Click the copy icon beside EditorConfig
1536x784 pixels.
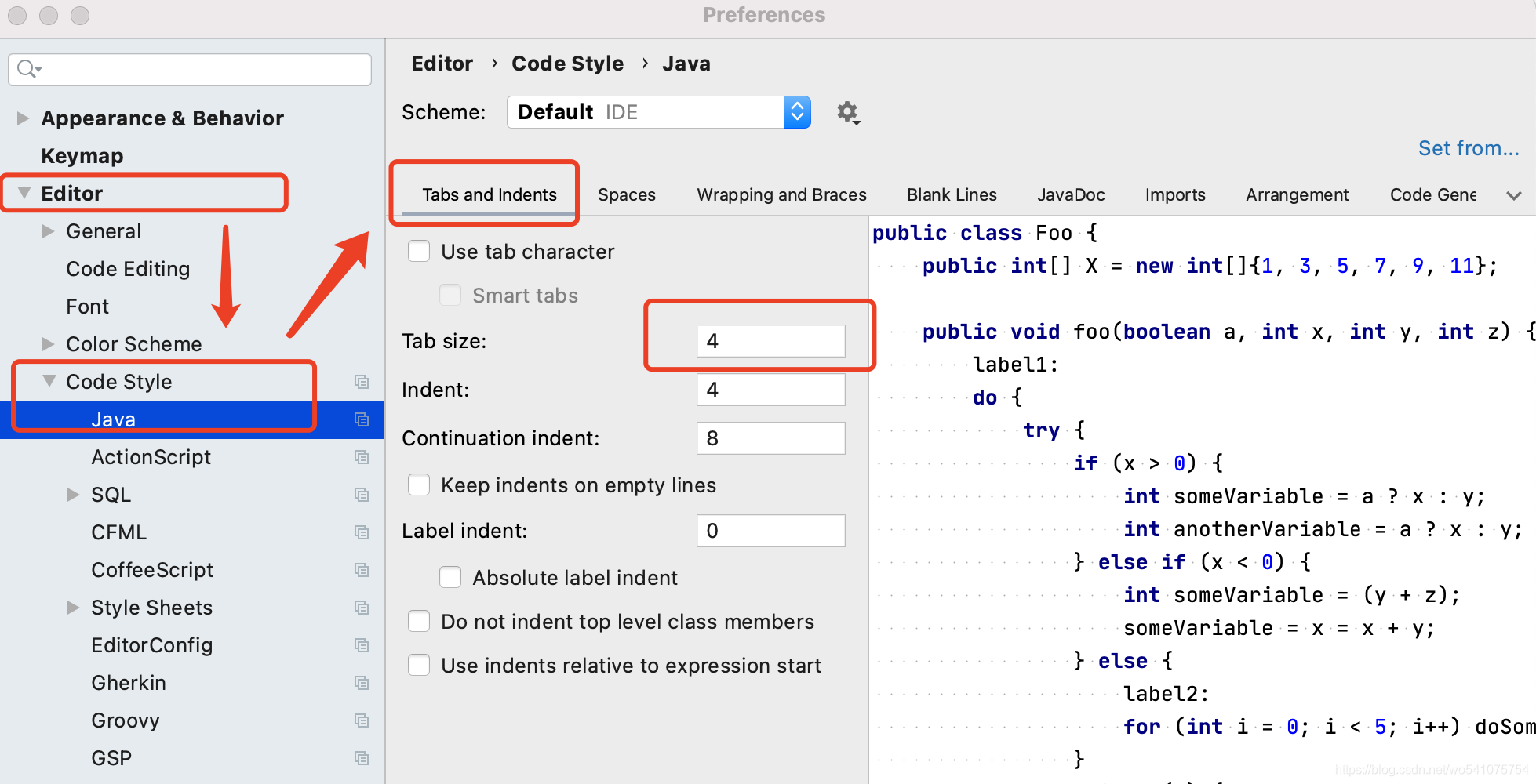tap(362, 645)
